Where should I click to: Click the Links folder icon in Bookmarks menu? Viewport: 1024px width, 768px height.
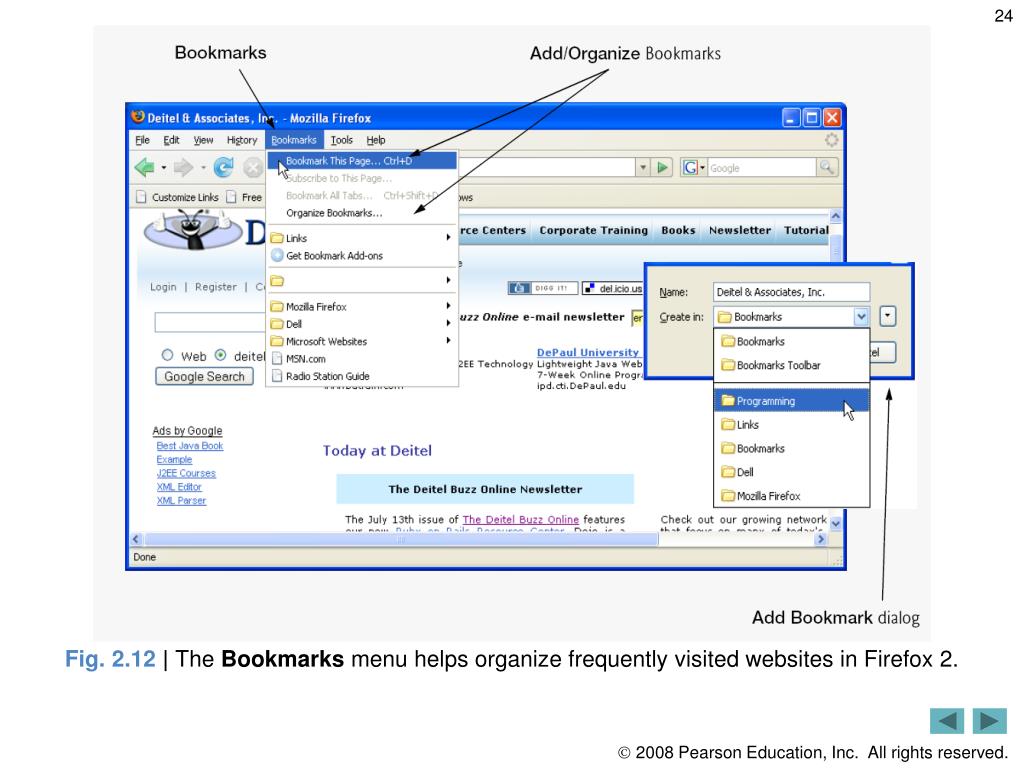point(277,238)
